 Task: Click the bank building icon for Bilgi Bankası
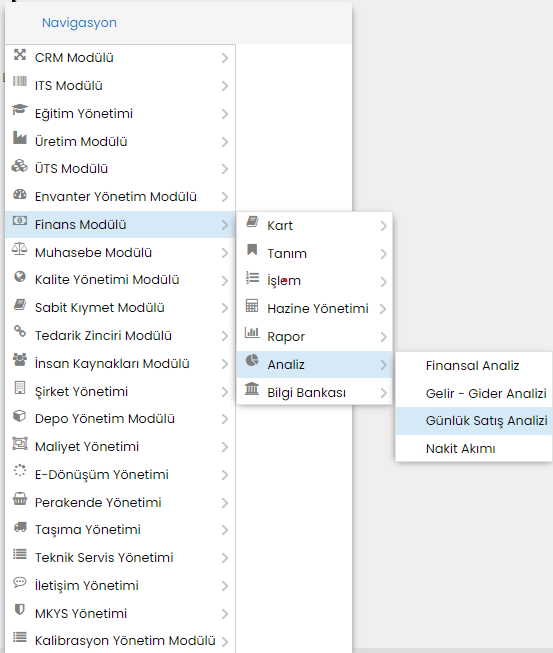[x=252, y=388]
